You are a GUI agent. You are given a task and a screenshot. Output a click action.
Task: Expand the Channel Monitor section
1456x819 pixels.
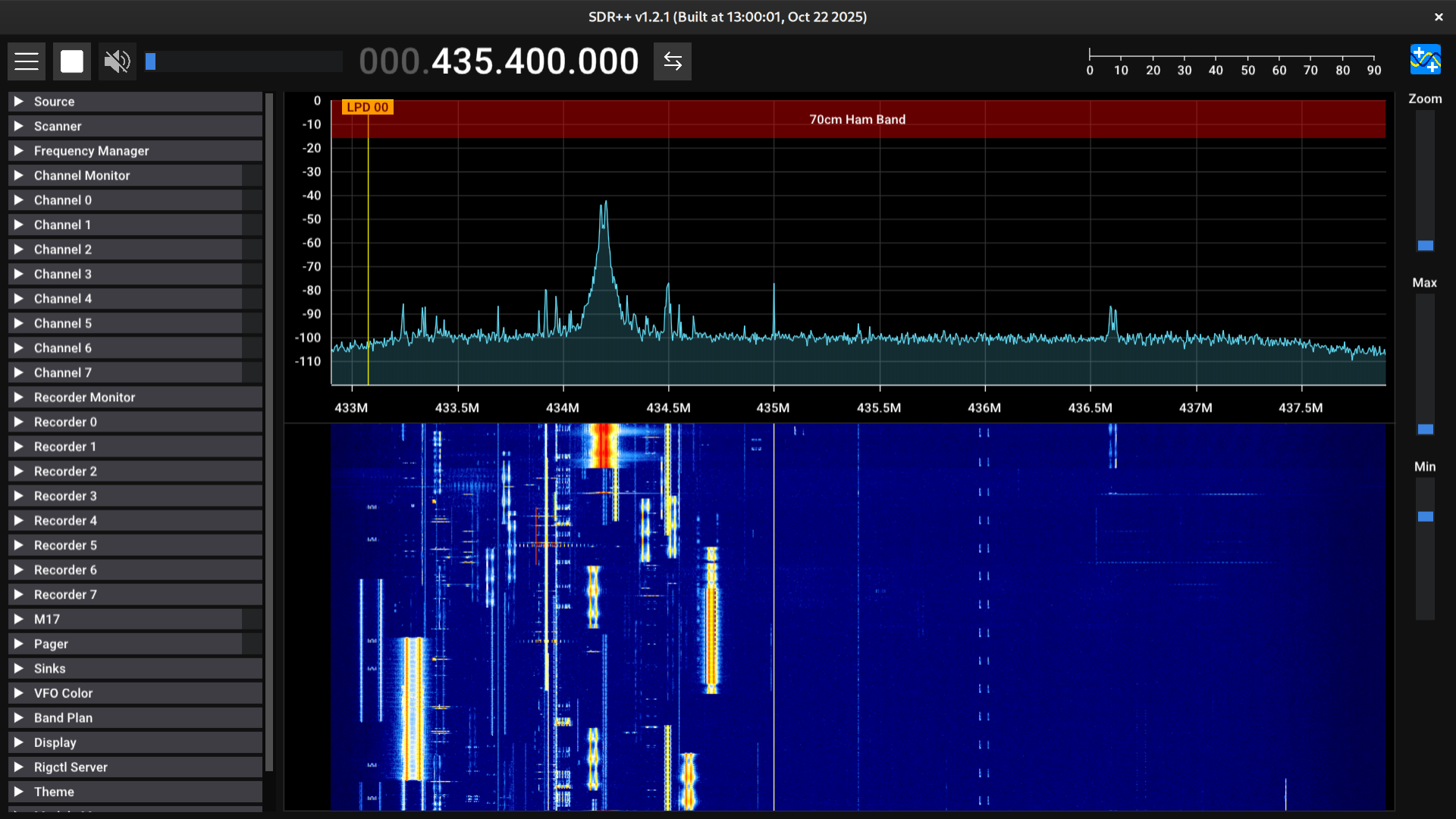[x=82, y=175]
